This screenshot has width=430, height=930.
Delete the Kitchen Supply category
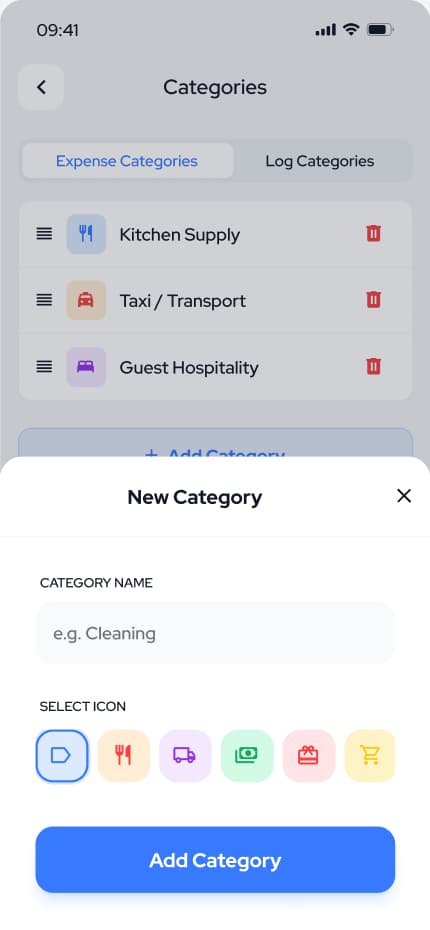(373, 234)
